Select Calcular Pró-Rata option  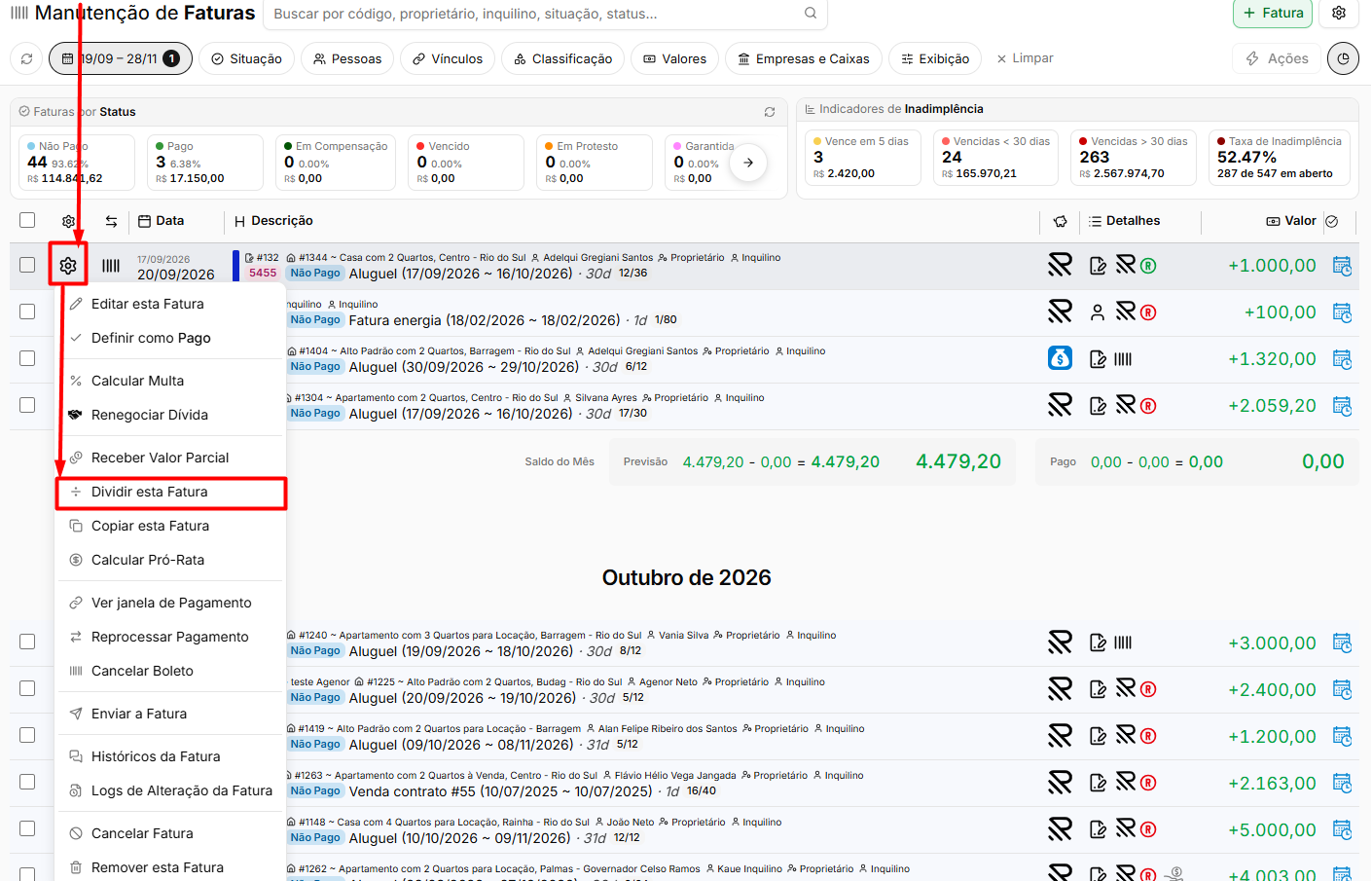(x=171, y=560)
